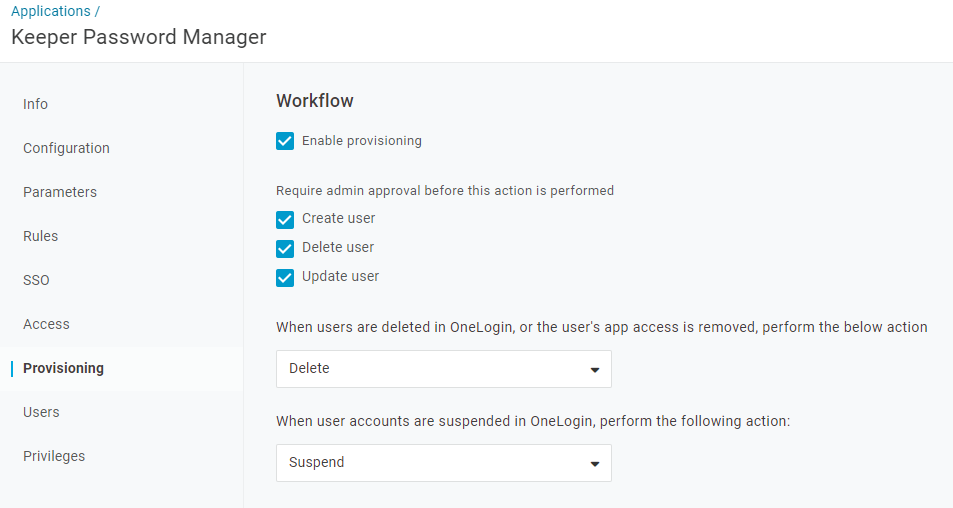Select the Provisioning sidebar item
The image size is (953, 508).
[63, 368]
